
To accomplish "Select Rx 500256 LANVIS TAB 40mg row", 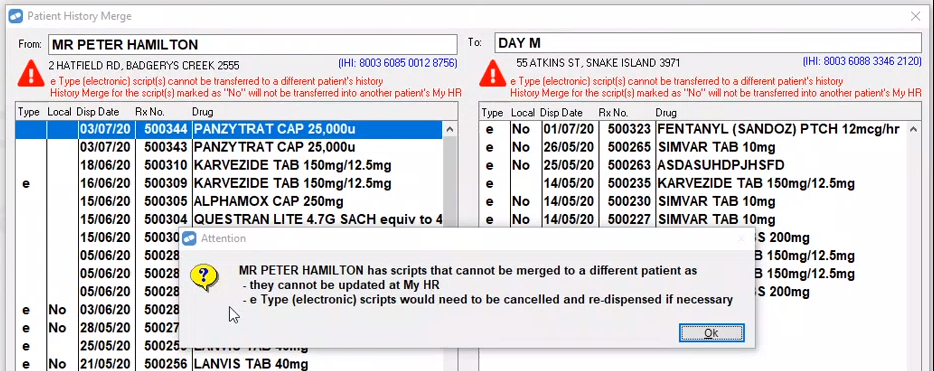I will [229, 363].
